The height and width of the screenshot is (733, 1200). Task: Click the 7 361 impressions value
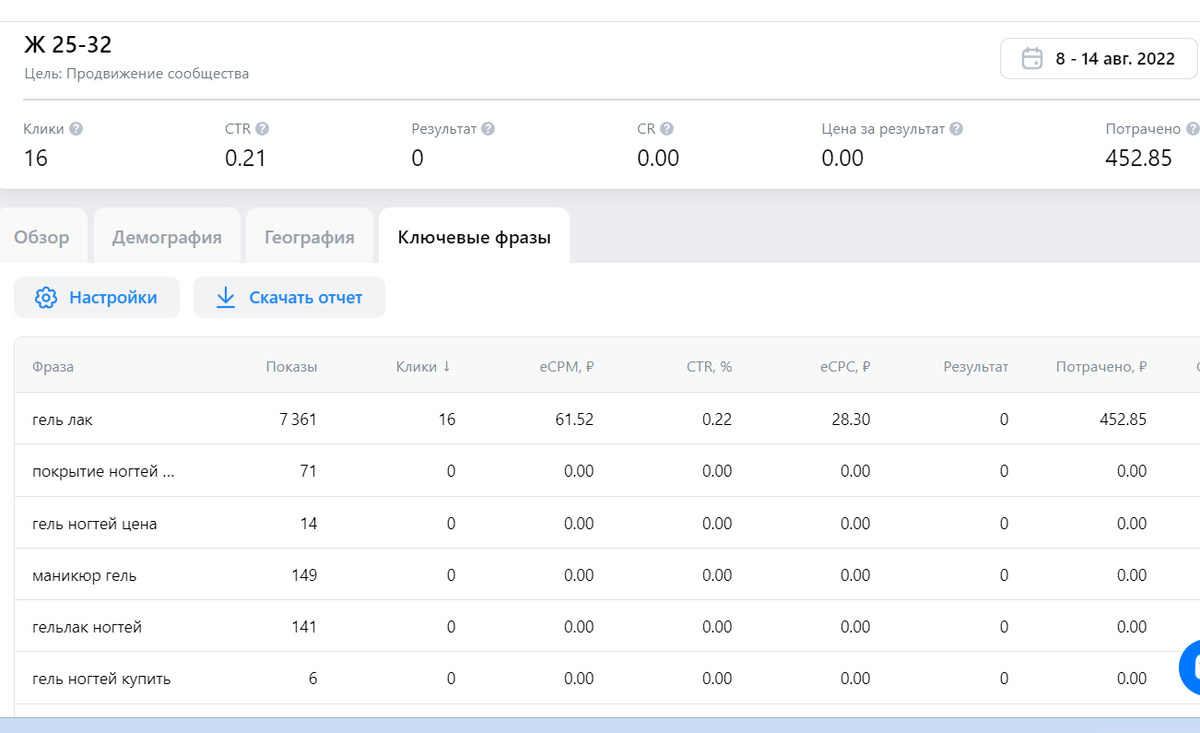point(298,420)
